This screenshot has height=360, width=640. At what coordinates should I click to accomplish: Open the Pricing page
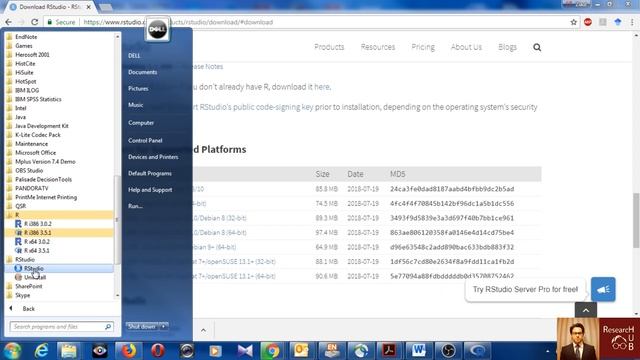tap(423, 47)
